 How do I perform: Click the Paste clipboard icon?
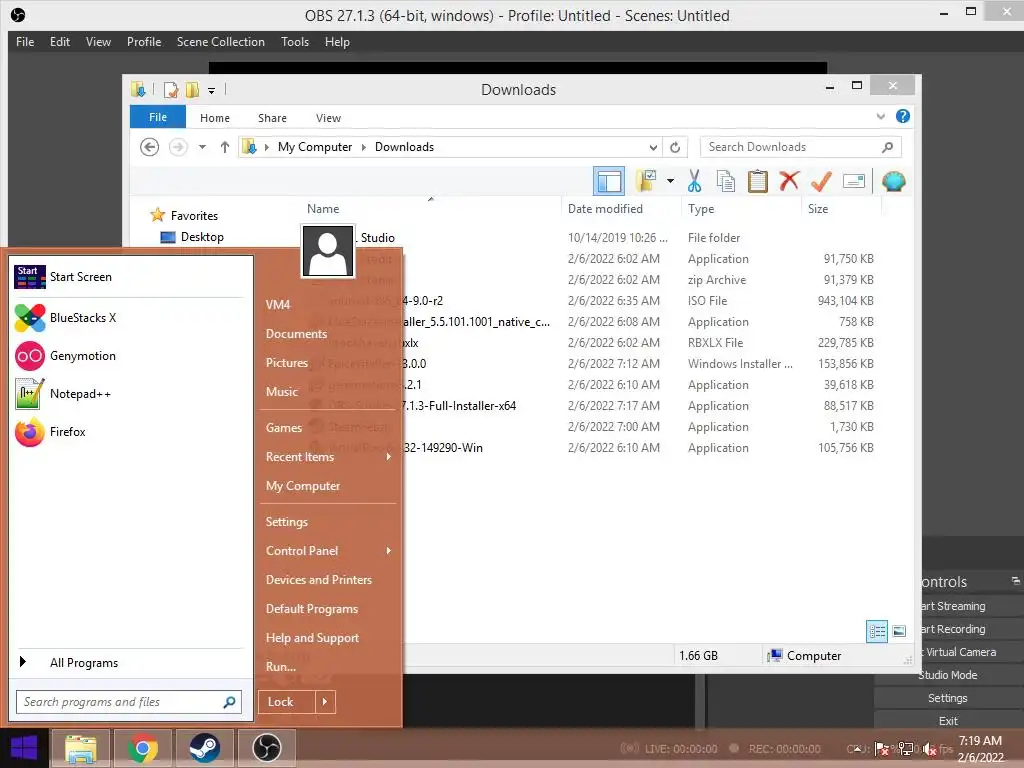[x=758, y=181]
